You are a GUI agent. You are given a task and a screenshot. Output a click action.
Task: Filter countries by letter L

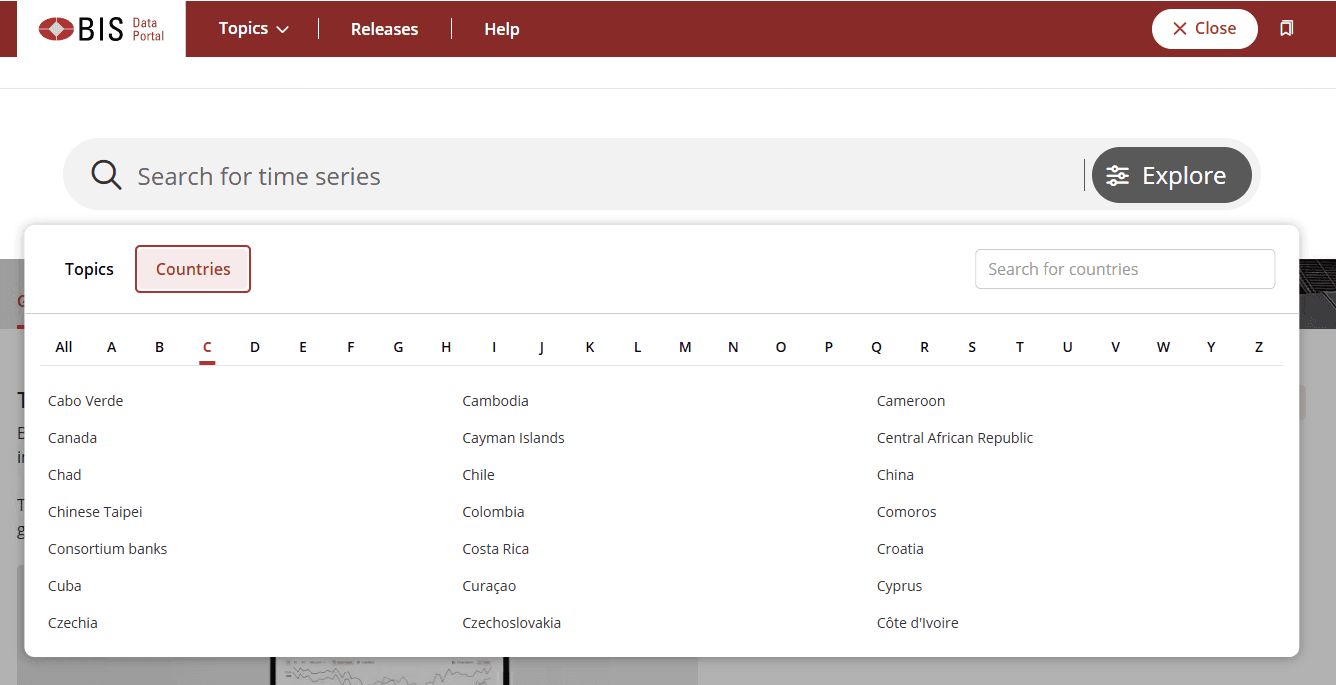coord(637,347)
